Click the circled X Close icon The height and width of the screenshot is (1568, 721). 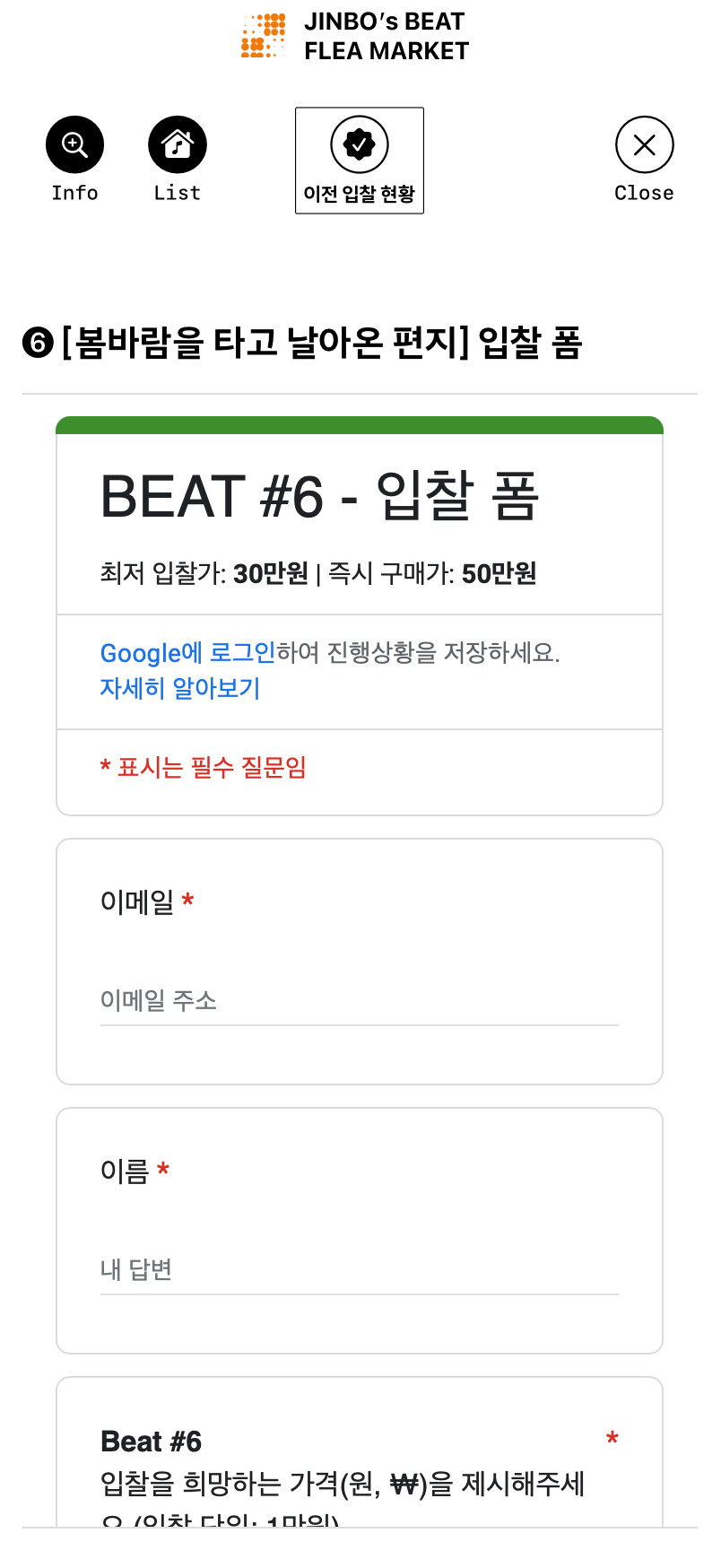pos(644,144)
